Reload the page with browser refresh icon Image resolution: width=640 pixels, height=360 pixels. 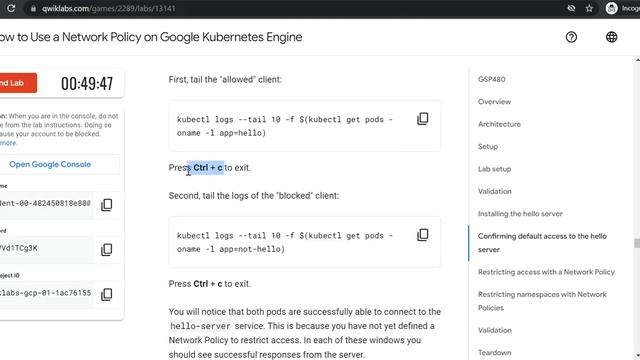pos(11,8)
